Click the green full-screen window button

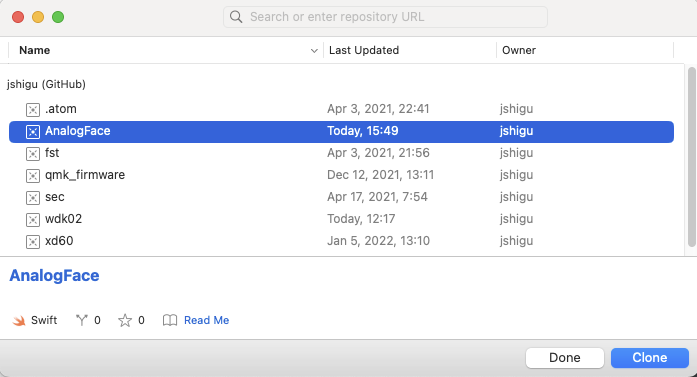[x=58, y=17]
